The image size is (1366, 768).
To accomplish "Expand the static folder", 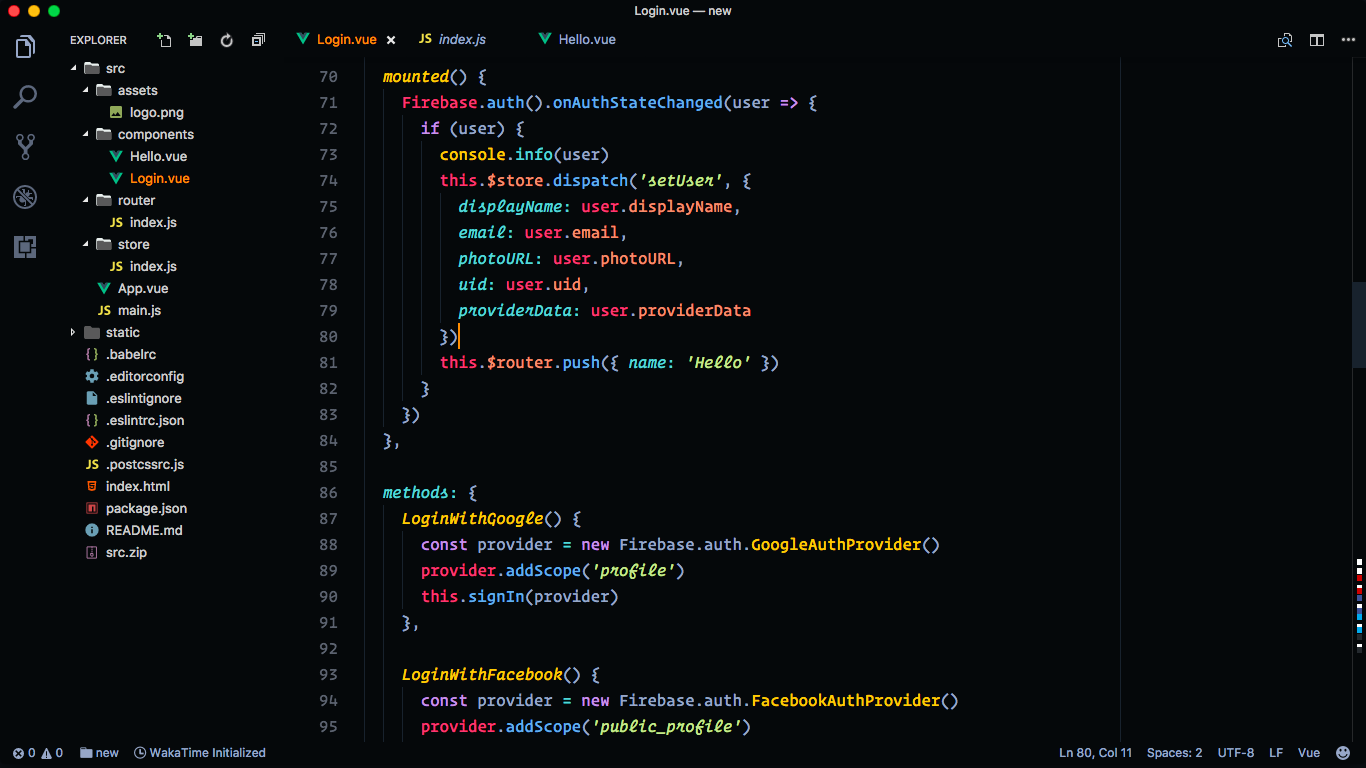I will pos(73,332).
